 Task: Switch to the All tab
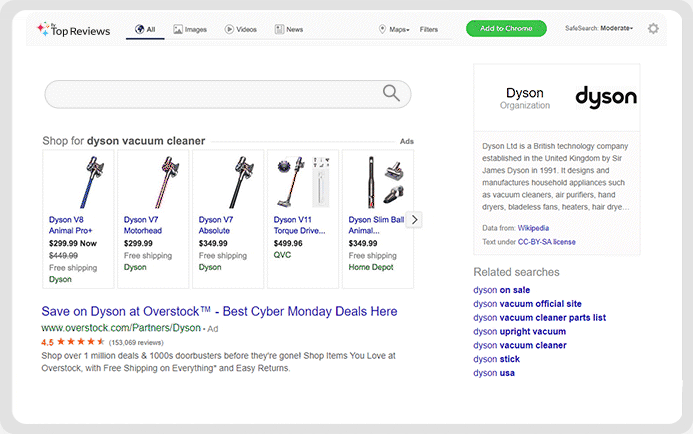coord(145,30)
